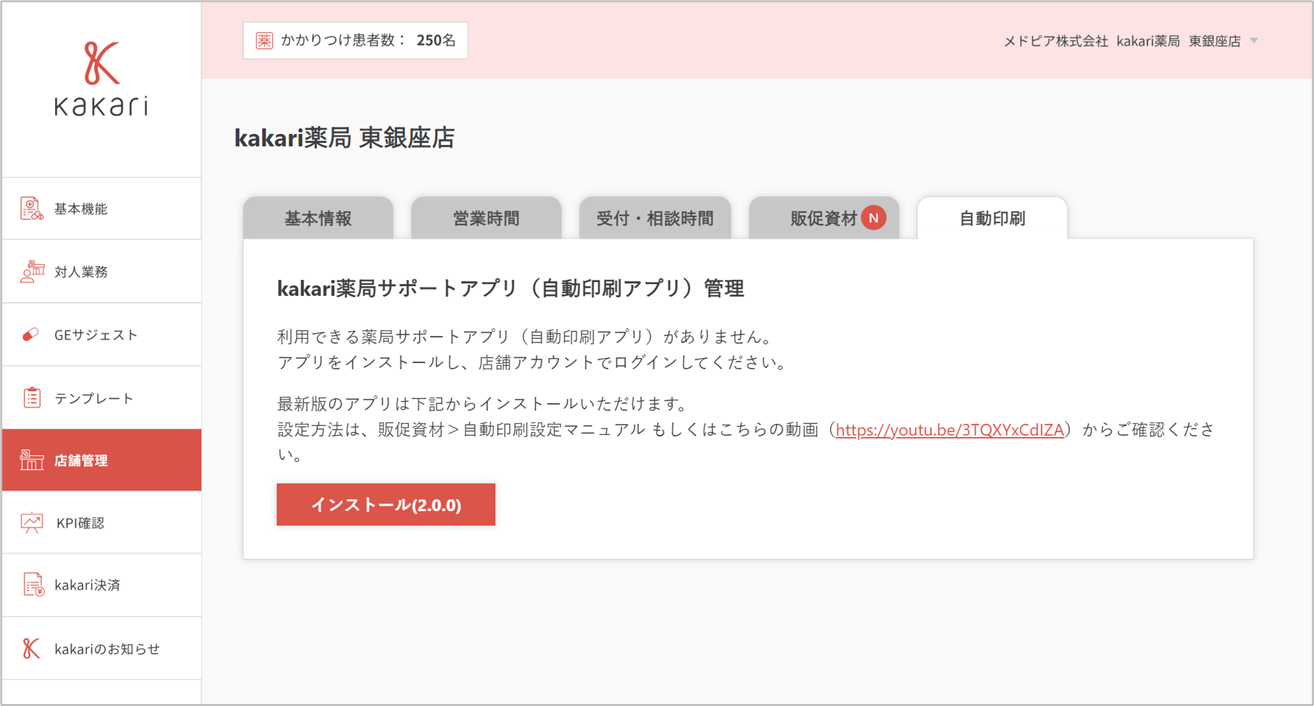Switch to the 営業時間 tab
The image size is (1314, 706).
coord(486,218)
